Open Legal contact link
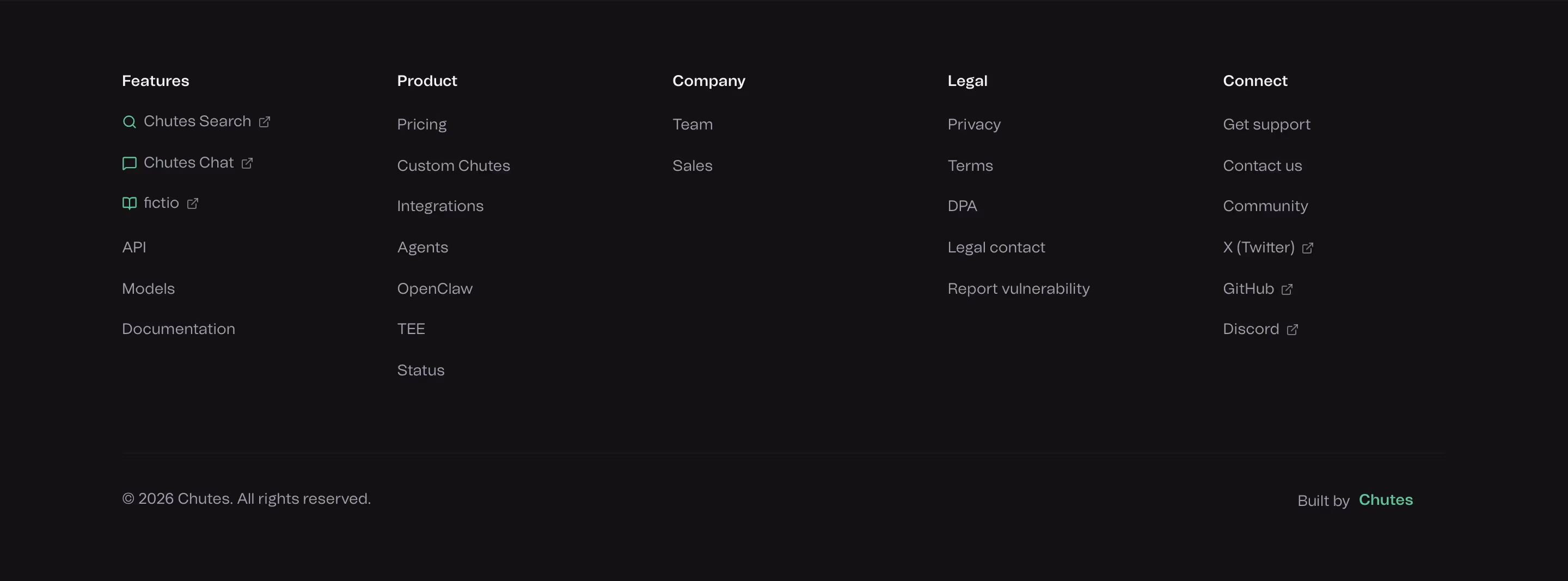This screenshot has height=581, width=1568. (x=996, y=247)
